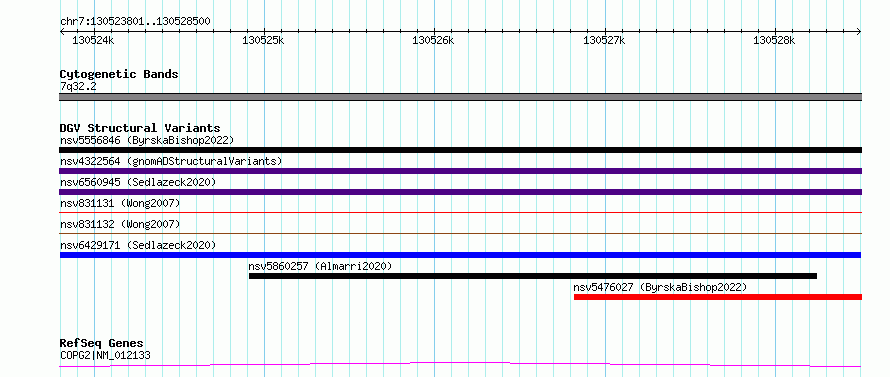Click the 130527k ruler position
The width and height of the screenshot is (890, 377).
tap(604, 40)
